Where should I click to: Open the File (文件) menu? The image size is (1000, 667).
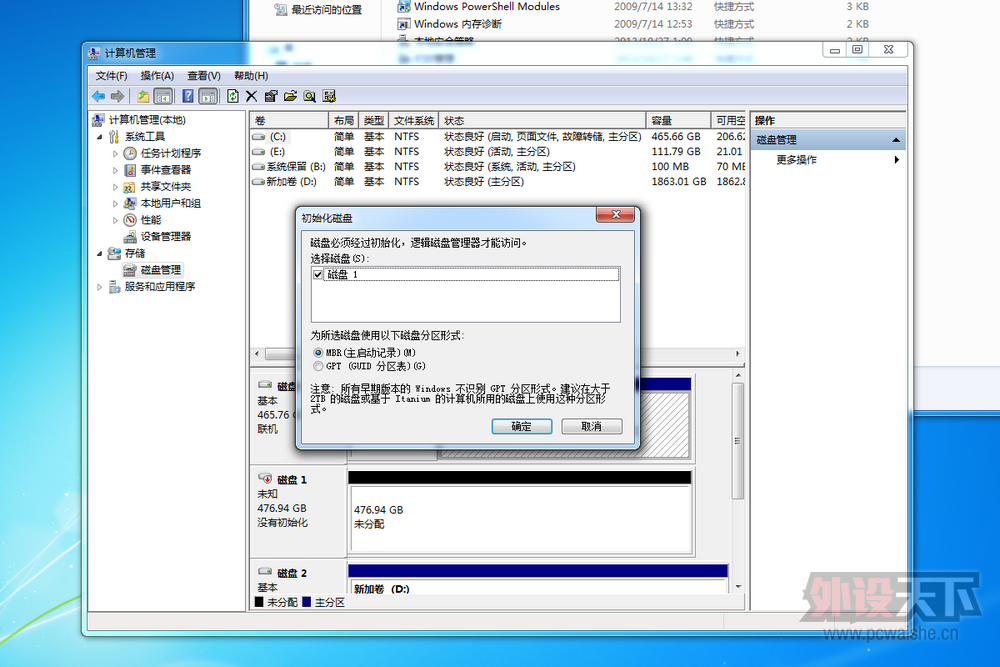[112, 76]
